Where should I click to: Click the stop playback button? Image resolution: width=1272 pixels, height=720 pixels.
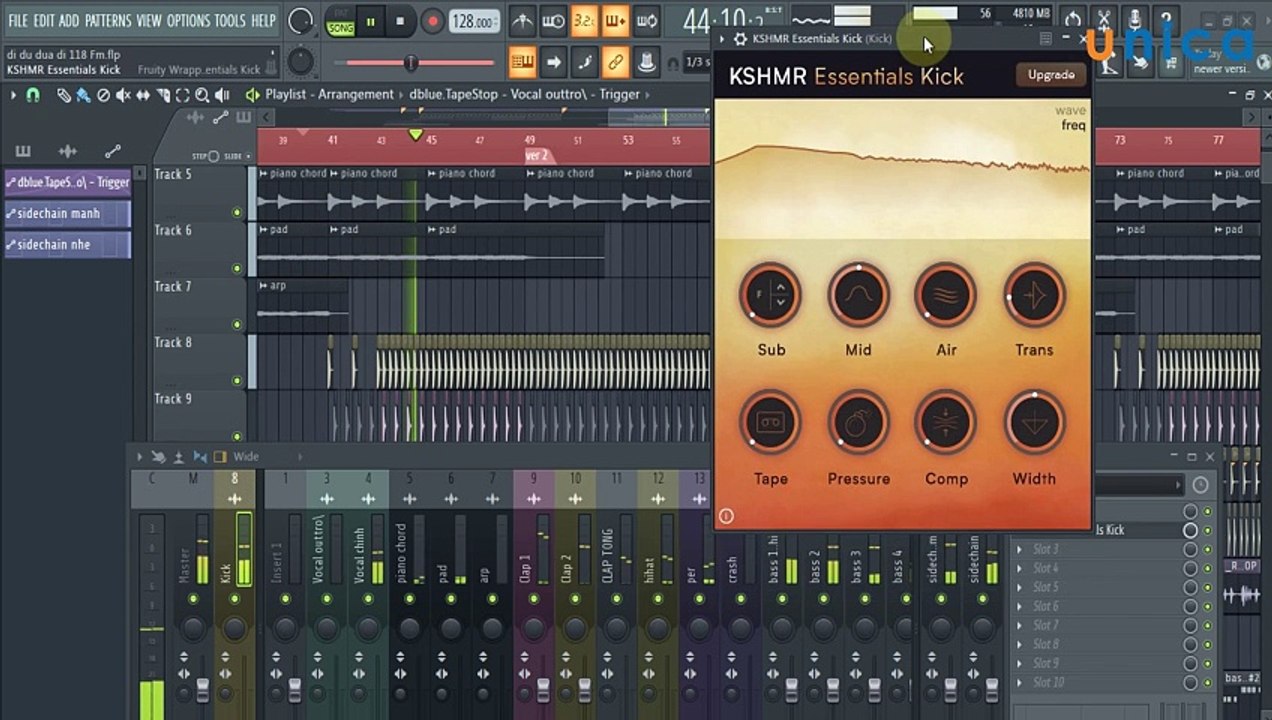[x=401, y=20]
